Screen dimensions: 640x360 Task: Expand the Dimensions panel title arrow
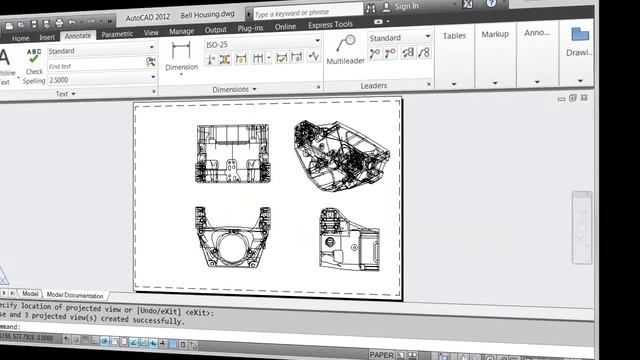pyautogui.click(x=254, y=89)
